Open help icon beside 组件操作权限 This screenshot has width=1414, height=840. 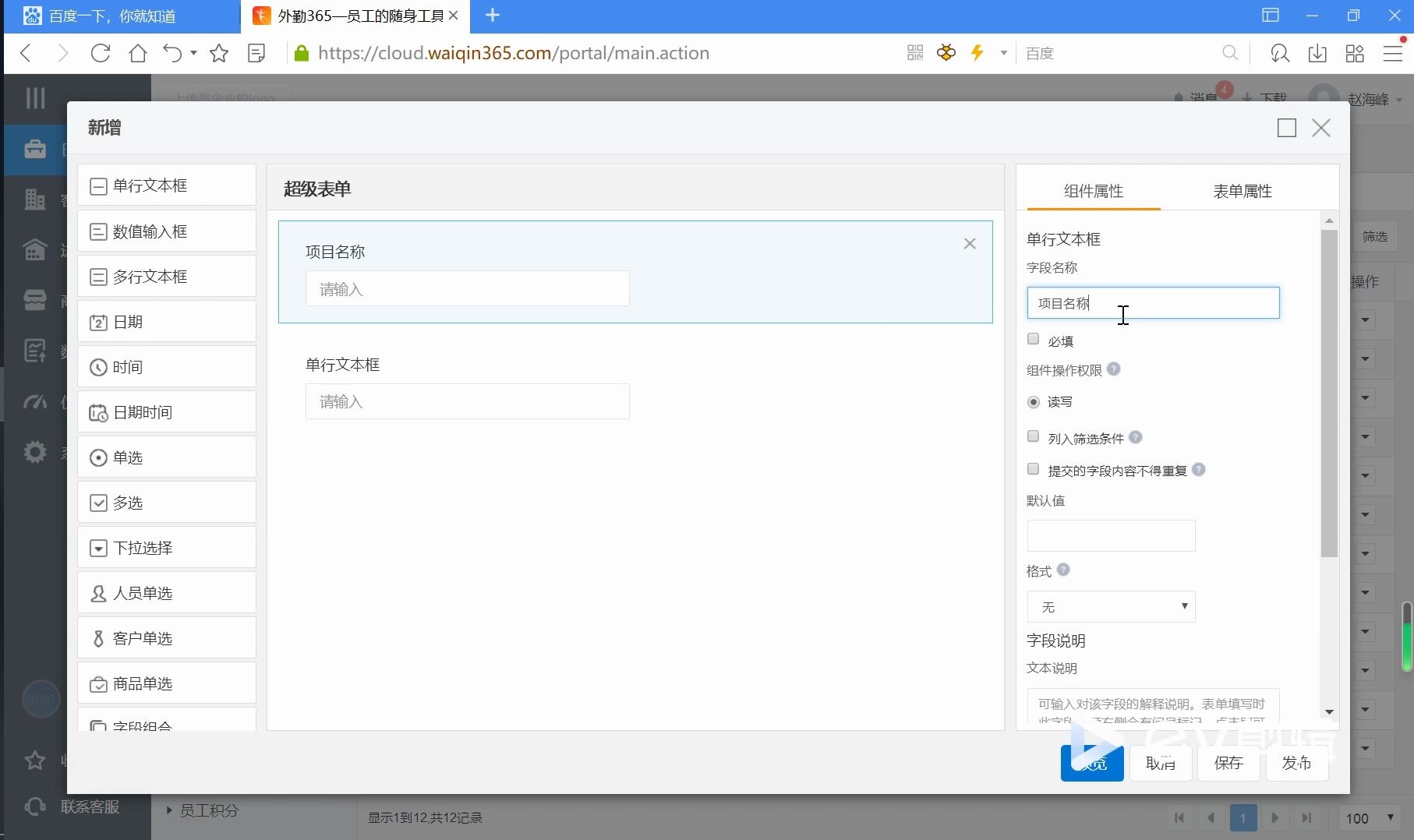click(x=1114, y=369)
